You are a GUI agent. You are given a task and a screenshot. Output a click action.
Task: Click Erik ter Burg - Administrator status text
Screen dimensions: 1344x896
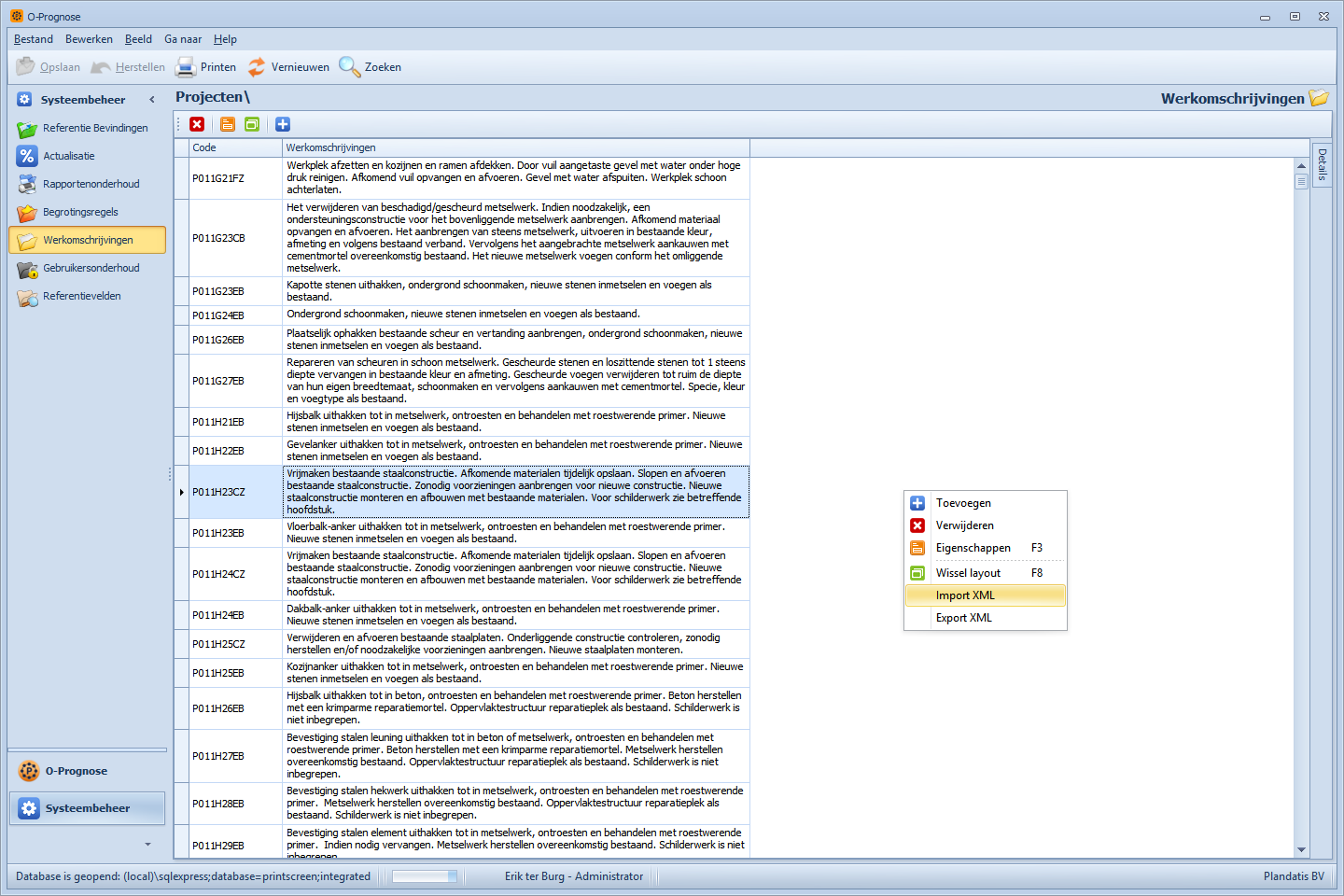tap(574, 876)
